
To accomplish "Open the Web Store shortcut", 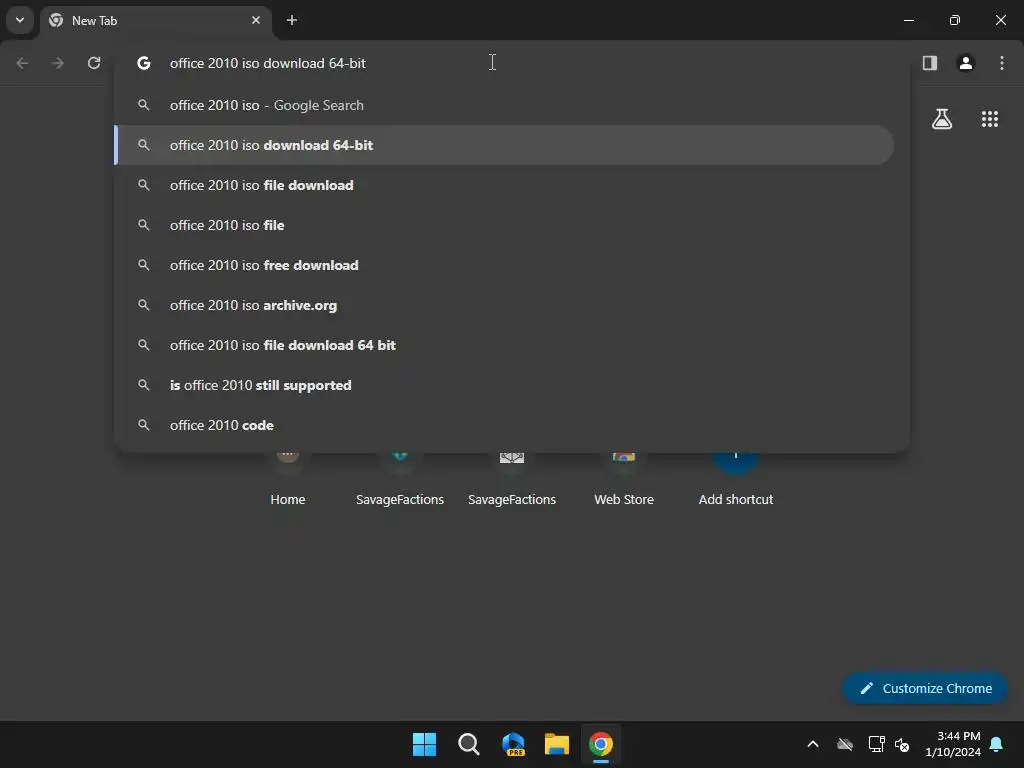I will [x=624, y=479].
